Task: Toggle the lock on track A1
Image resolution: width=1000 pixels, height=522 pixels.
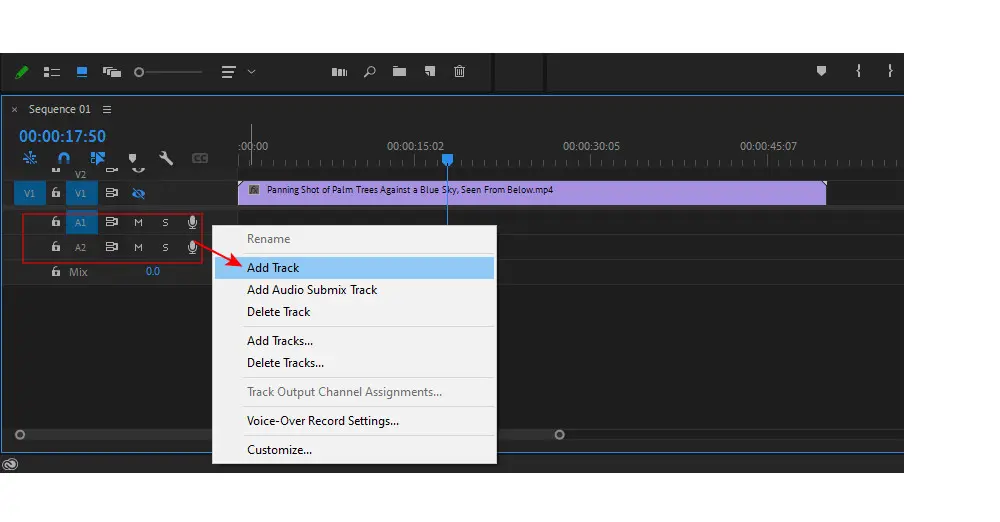Action: click(56, 222)
